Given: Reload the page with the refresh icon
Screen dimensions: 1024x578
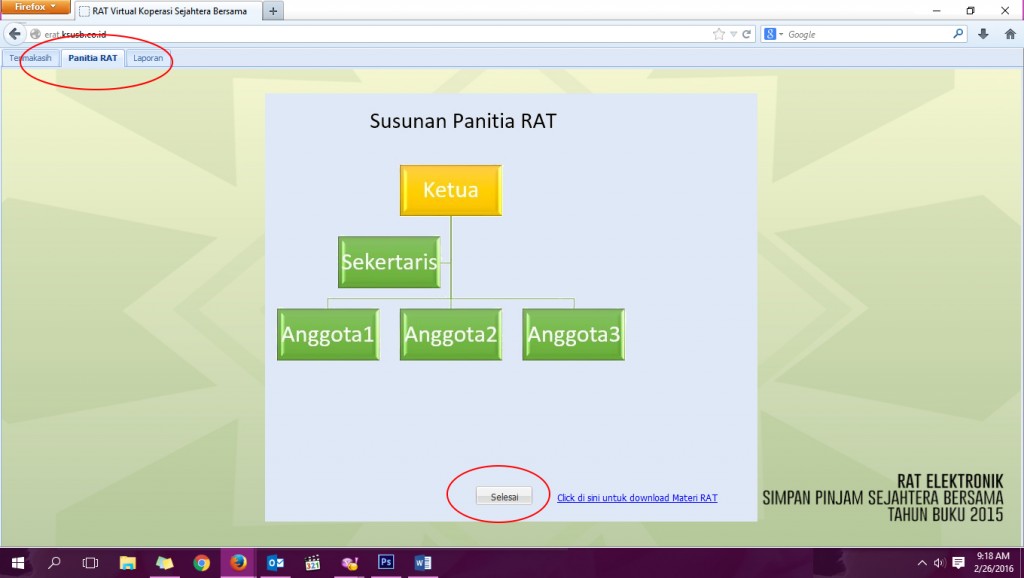Looking at the screenshot, I should [745, 33].
